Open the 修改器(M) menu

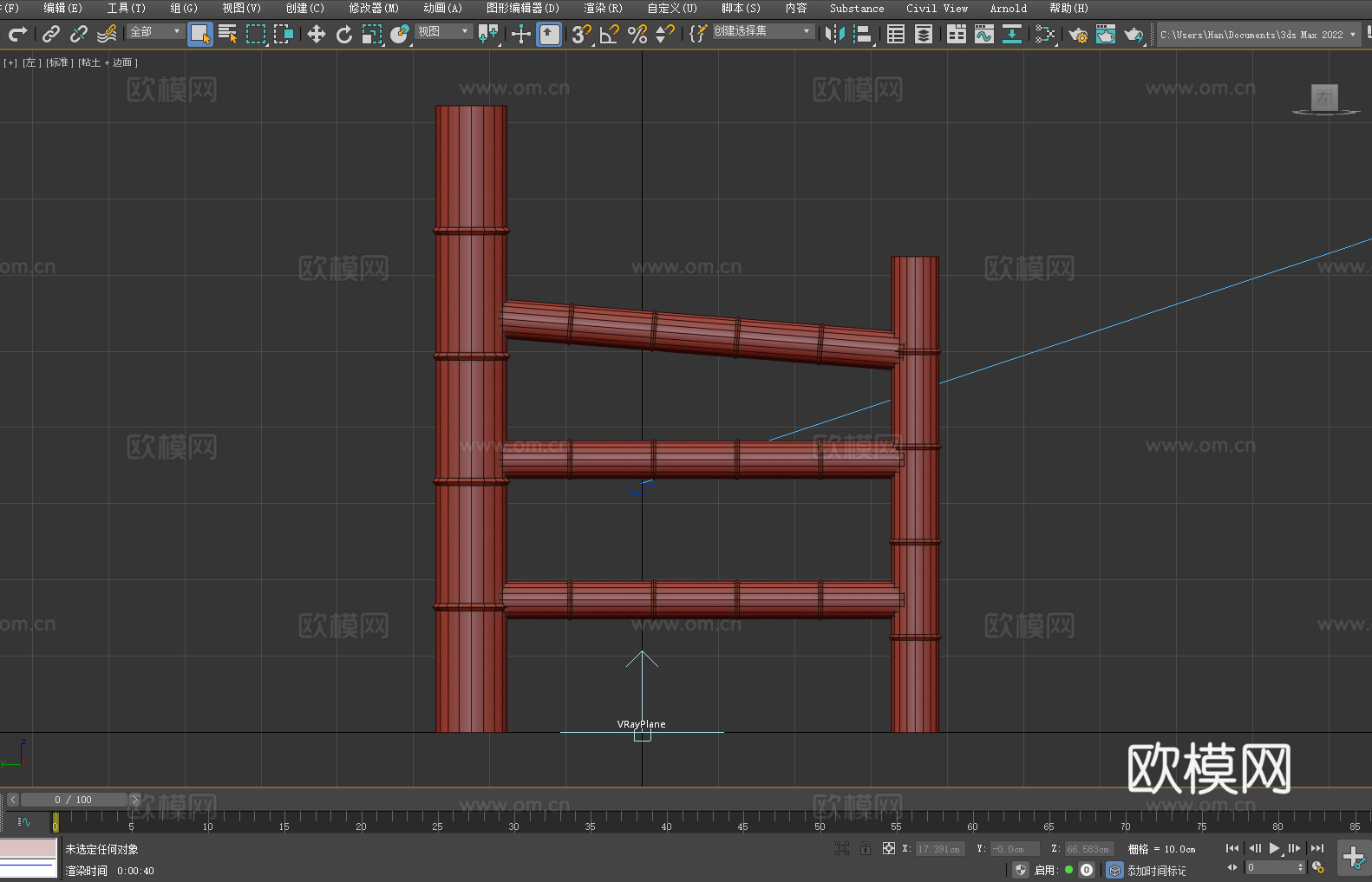pos(374,8)
